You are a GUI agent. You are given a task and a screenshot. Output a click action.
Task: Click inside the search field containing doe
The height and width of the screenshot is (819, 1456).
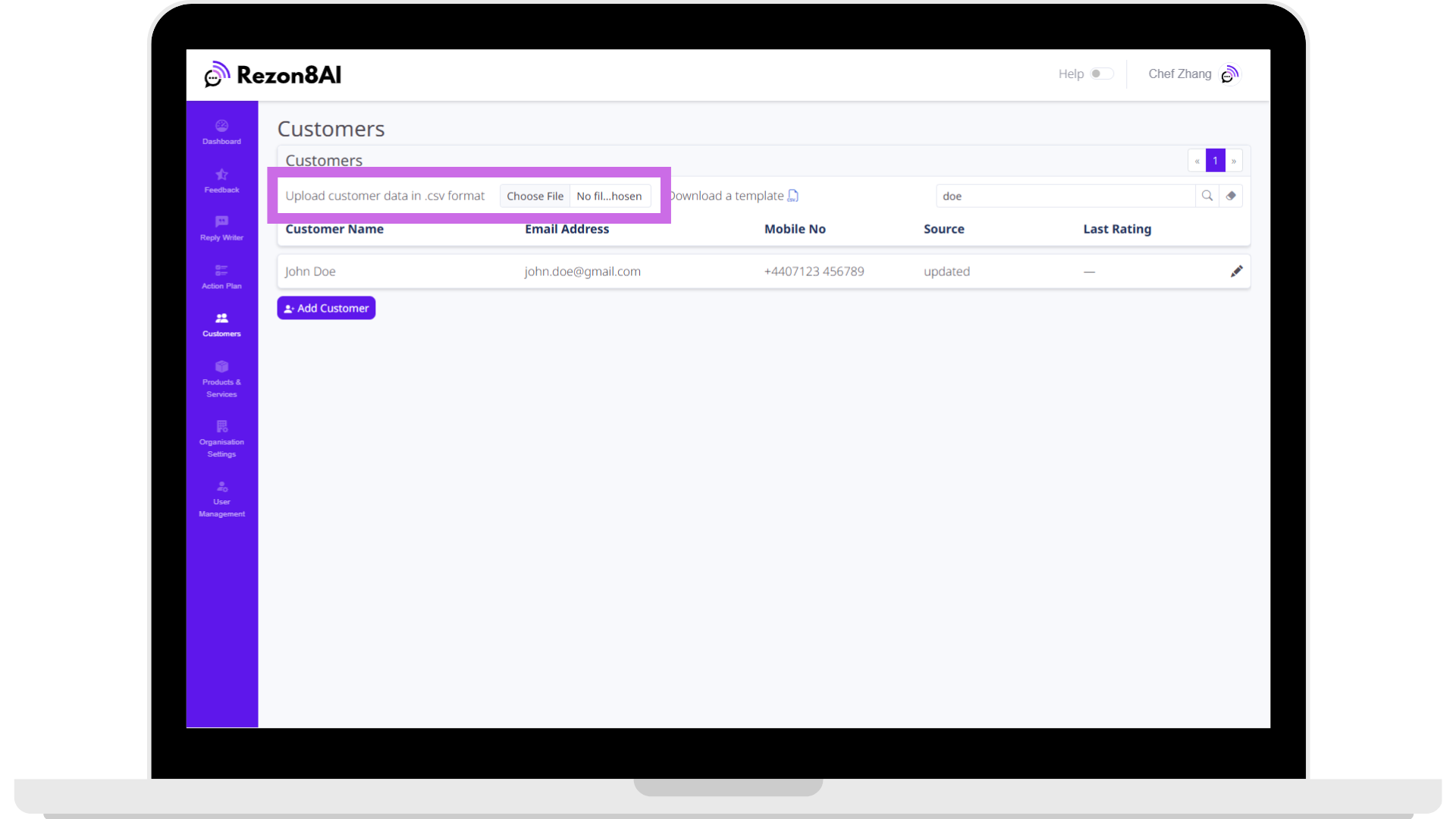[x=1062, y=196]
